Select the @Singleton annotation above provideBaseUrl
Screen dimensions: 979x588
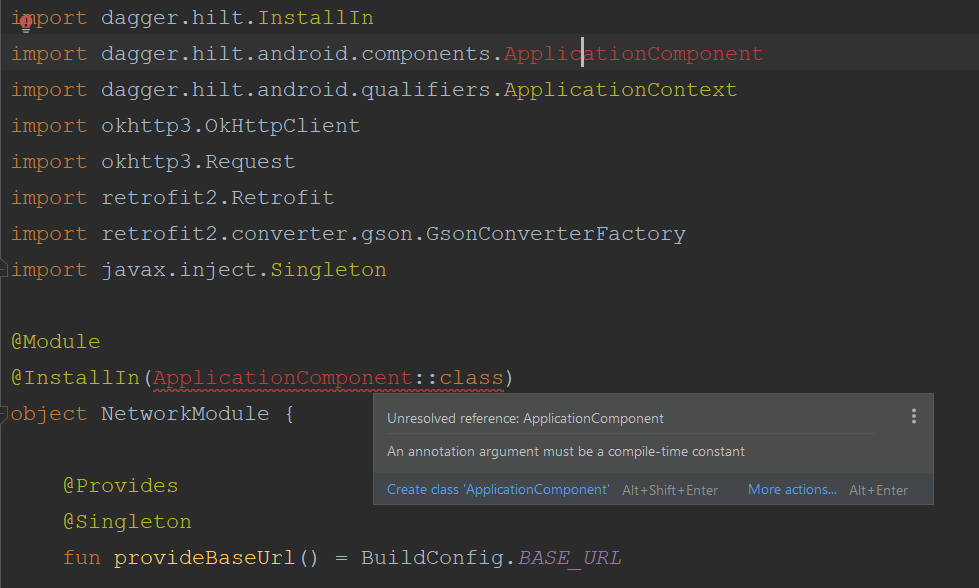click(x=127, y=521)
